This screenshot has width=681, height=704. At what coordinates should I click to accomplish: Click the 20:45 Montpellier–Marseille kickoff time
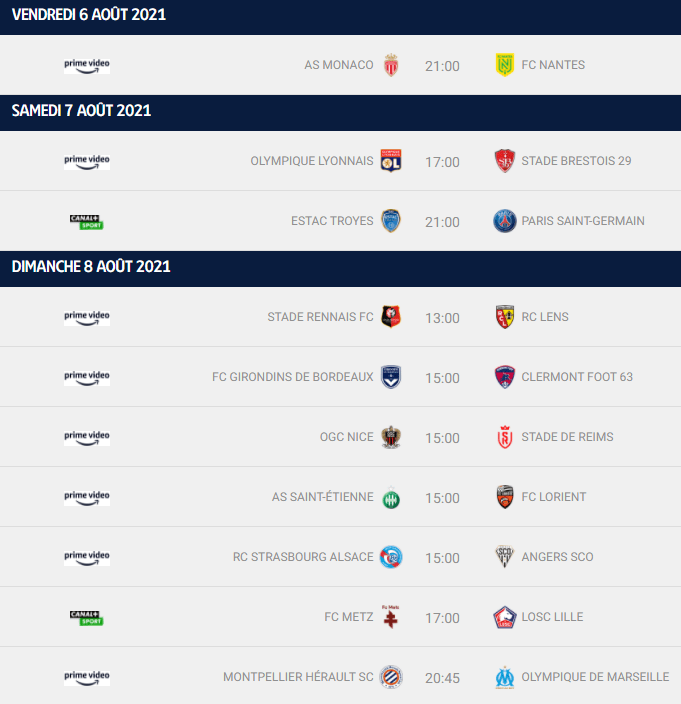tap(442, 678)
